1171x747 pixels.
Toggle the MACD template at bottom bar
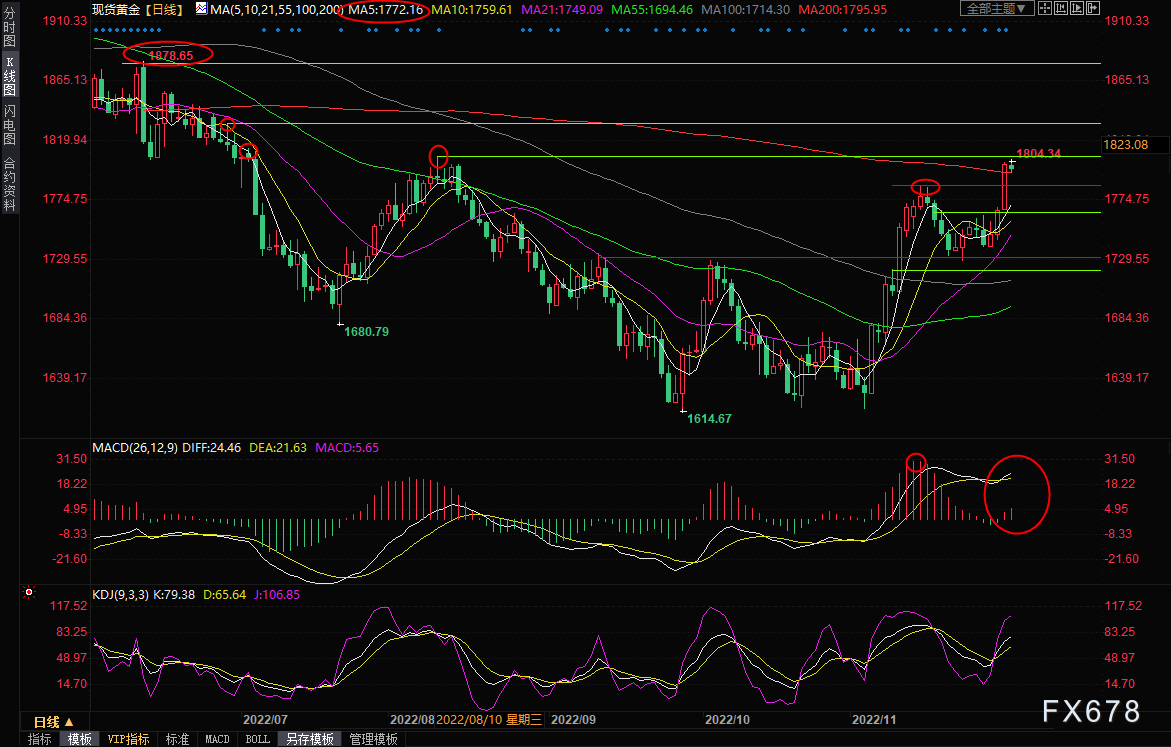[x=217, y=739]
